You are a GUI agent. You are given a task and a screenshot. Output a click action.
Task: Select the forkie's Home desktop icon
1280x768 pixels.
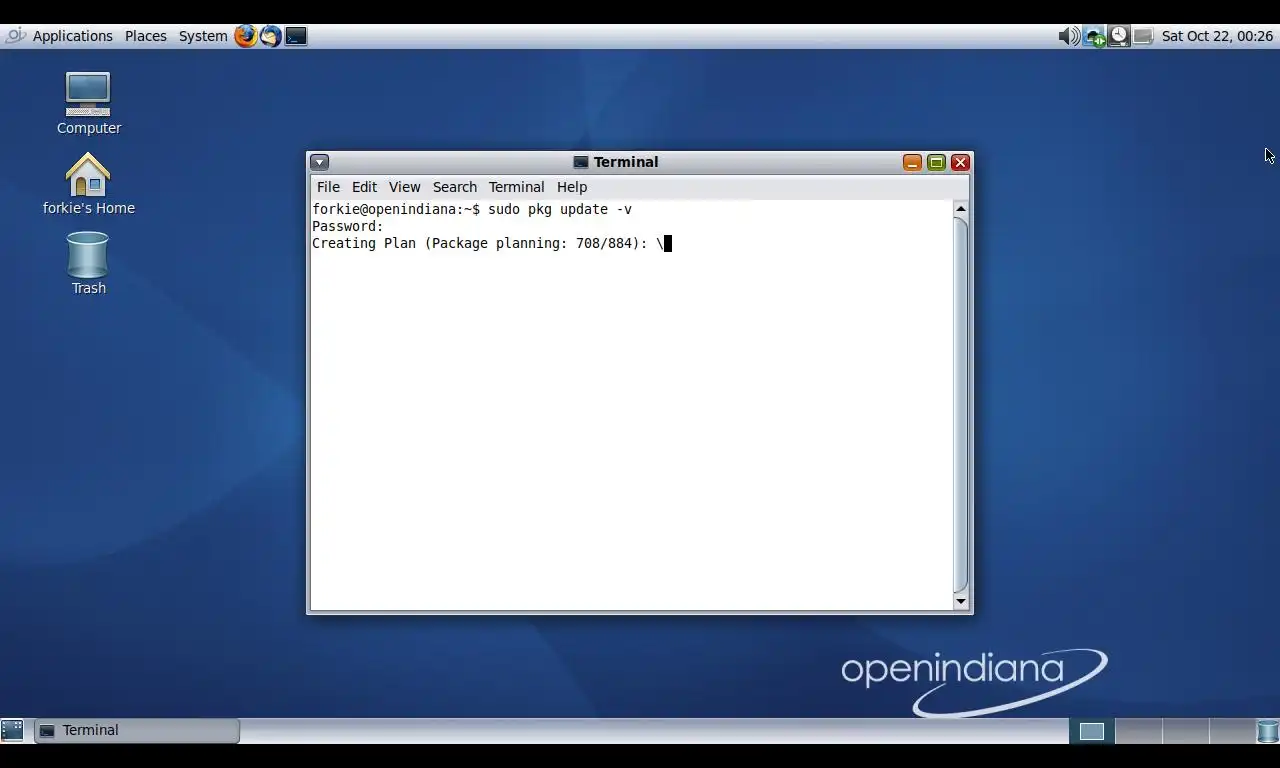(x=88, y=184)
